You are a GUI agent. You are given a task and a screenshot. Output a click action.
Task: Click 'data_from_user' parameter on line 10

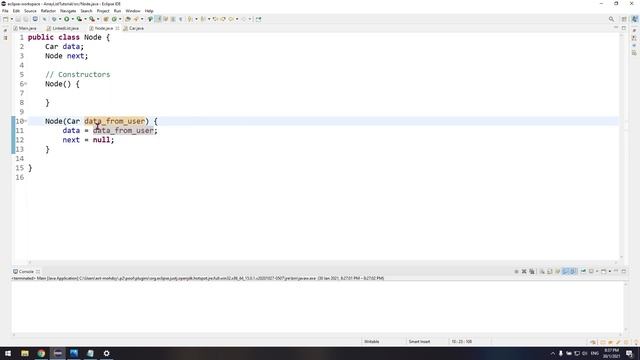point(114,121)
